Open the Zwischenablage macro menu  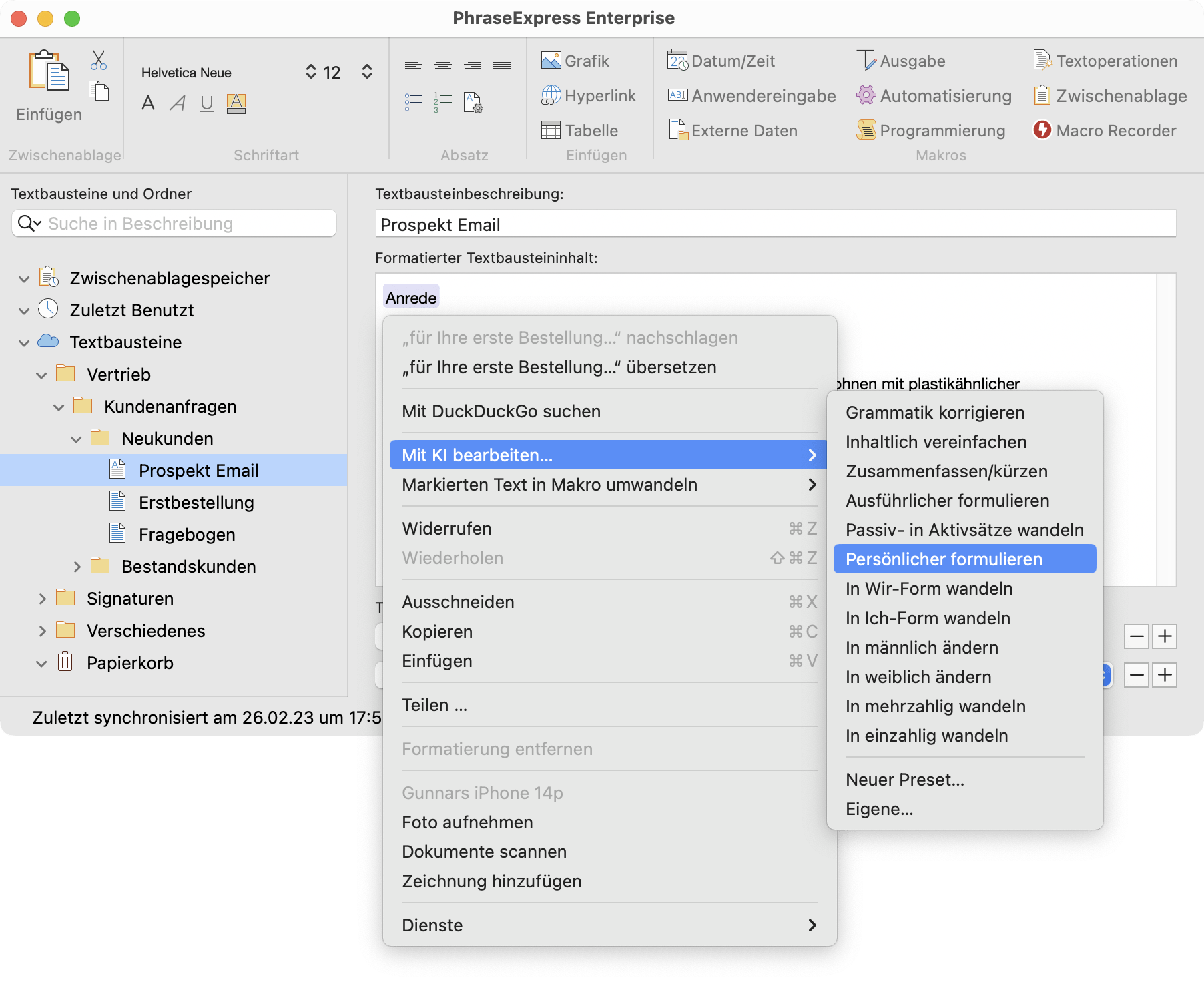pyautogui.click(x=1111, y=95)
